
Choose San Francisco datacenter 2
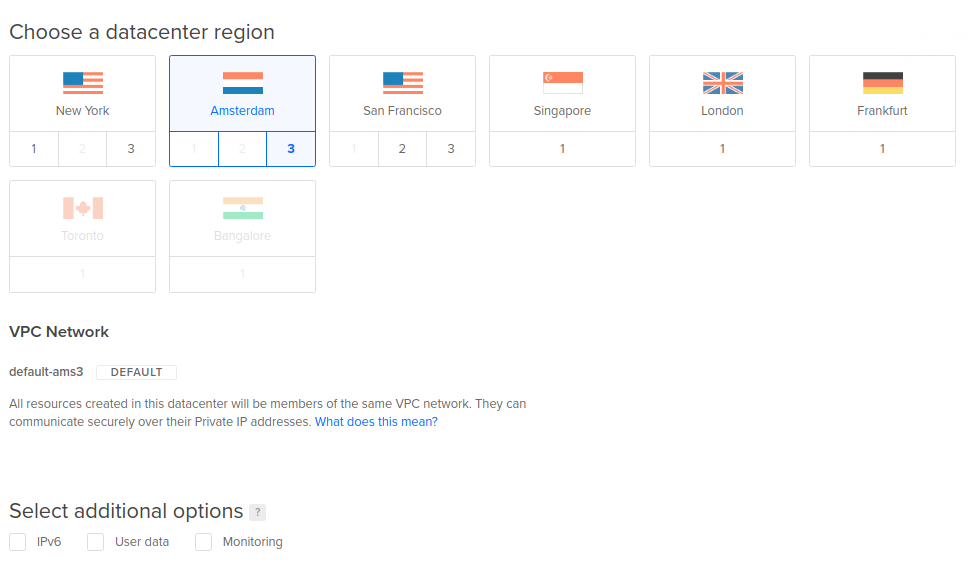tap(402, 149)
